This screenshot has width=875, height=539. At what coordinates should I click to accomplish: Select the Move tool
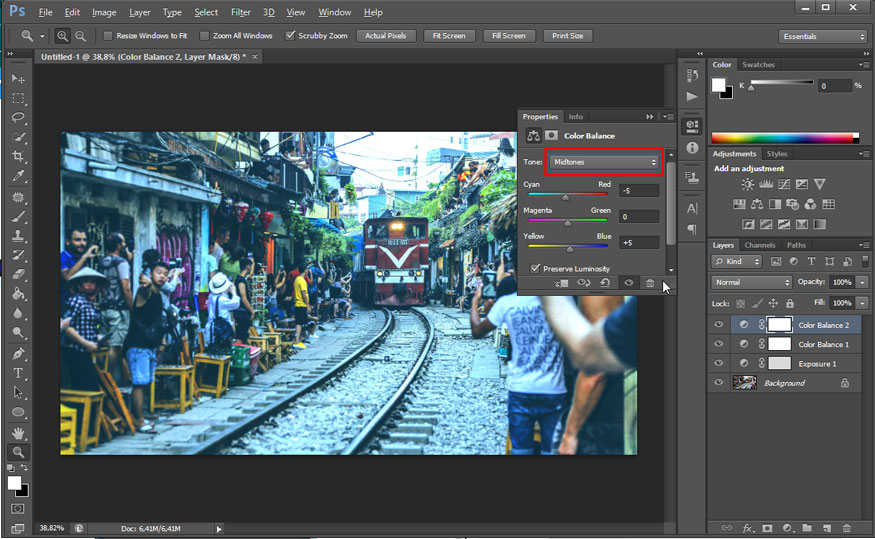point(18,79)
